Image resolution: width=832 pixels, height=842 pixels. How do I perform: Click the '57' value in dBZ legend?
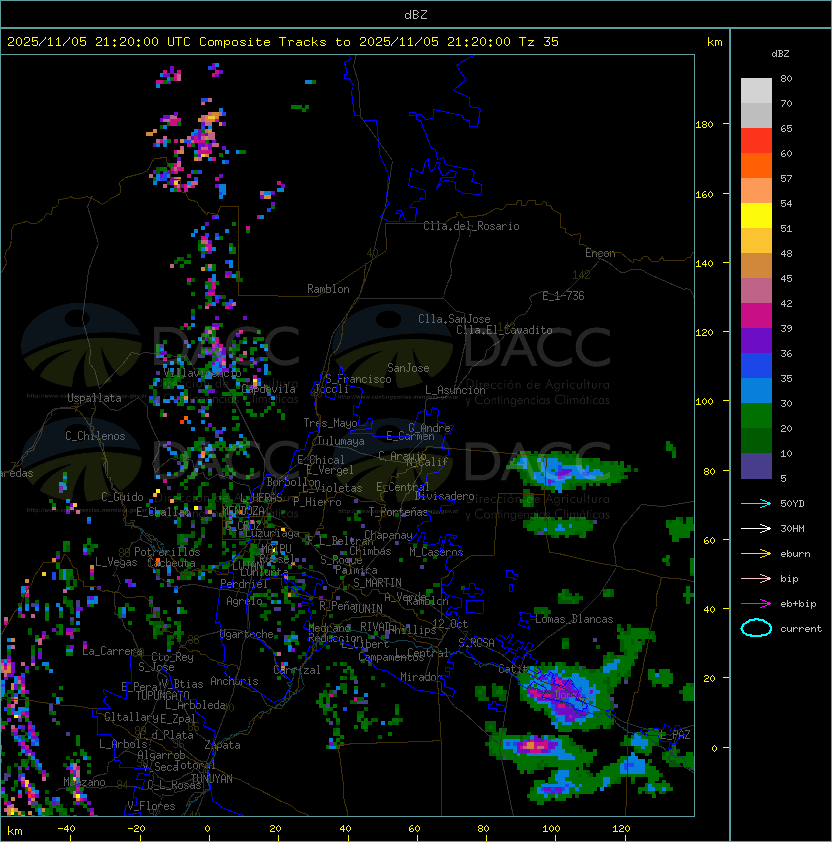click(x=786, y=178)
